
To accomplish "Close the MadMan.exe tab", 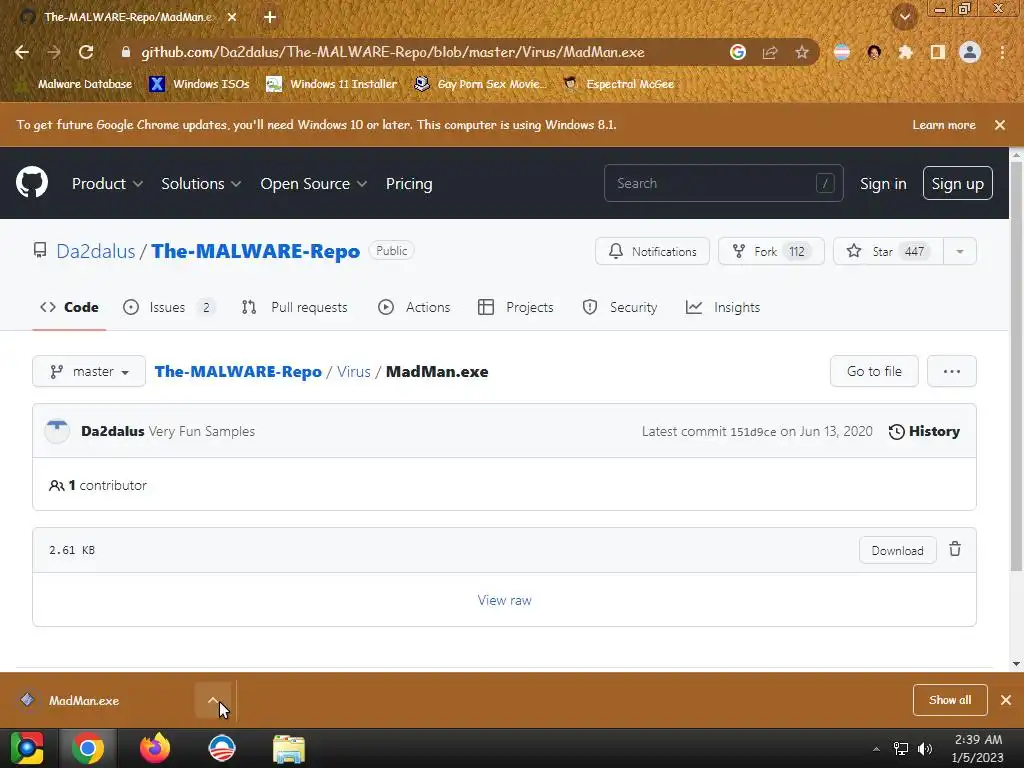I will 232,17.
